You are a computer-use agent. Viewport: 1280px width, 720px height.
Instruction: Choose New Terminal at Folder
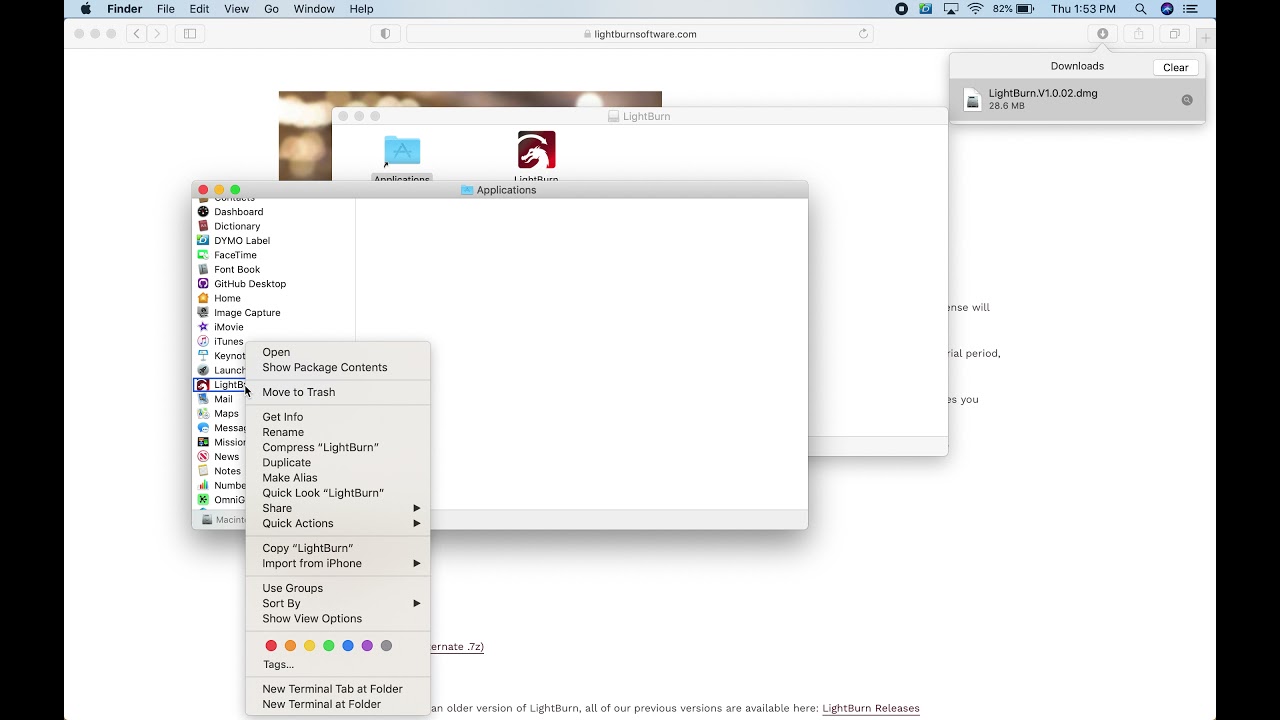(338, 704)
